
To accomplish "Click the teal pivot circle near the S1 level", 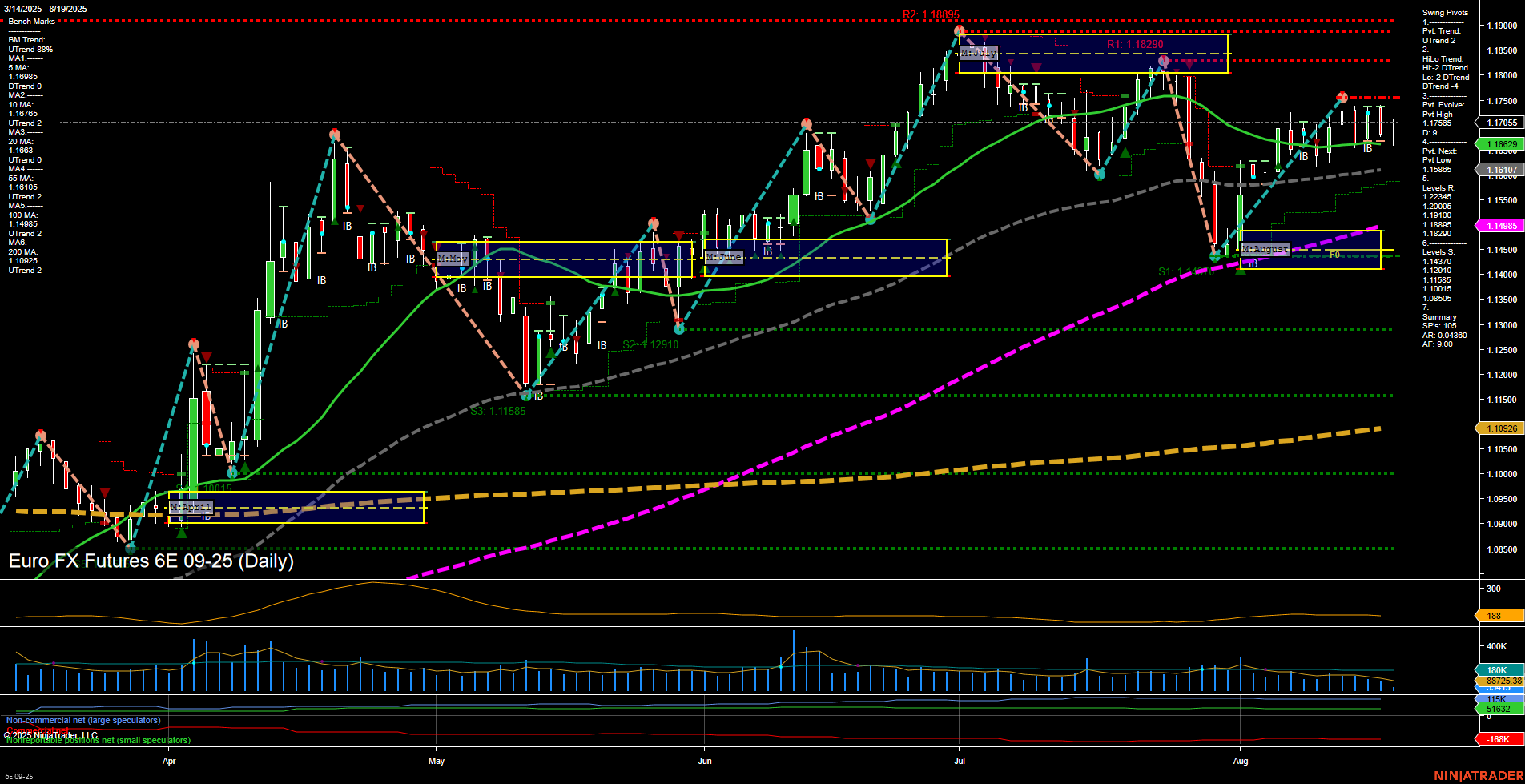I will pos(1215,256).
